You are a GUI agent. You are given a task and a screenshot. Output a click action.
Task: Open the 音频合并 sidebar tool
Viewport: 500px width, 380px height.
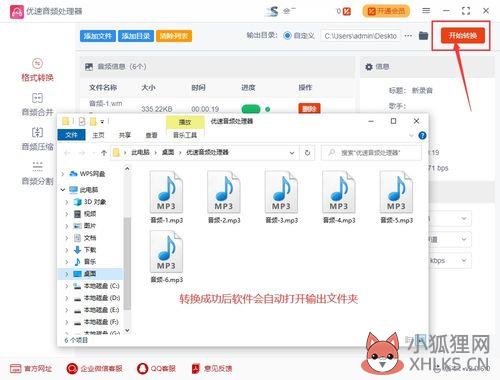point(37,105)
